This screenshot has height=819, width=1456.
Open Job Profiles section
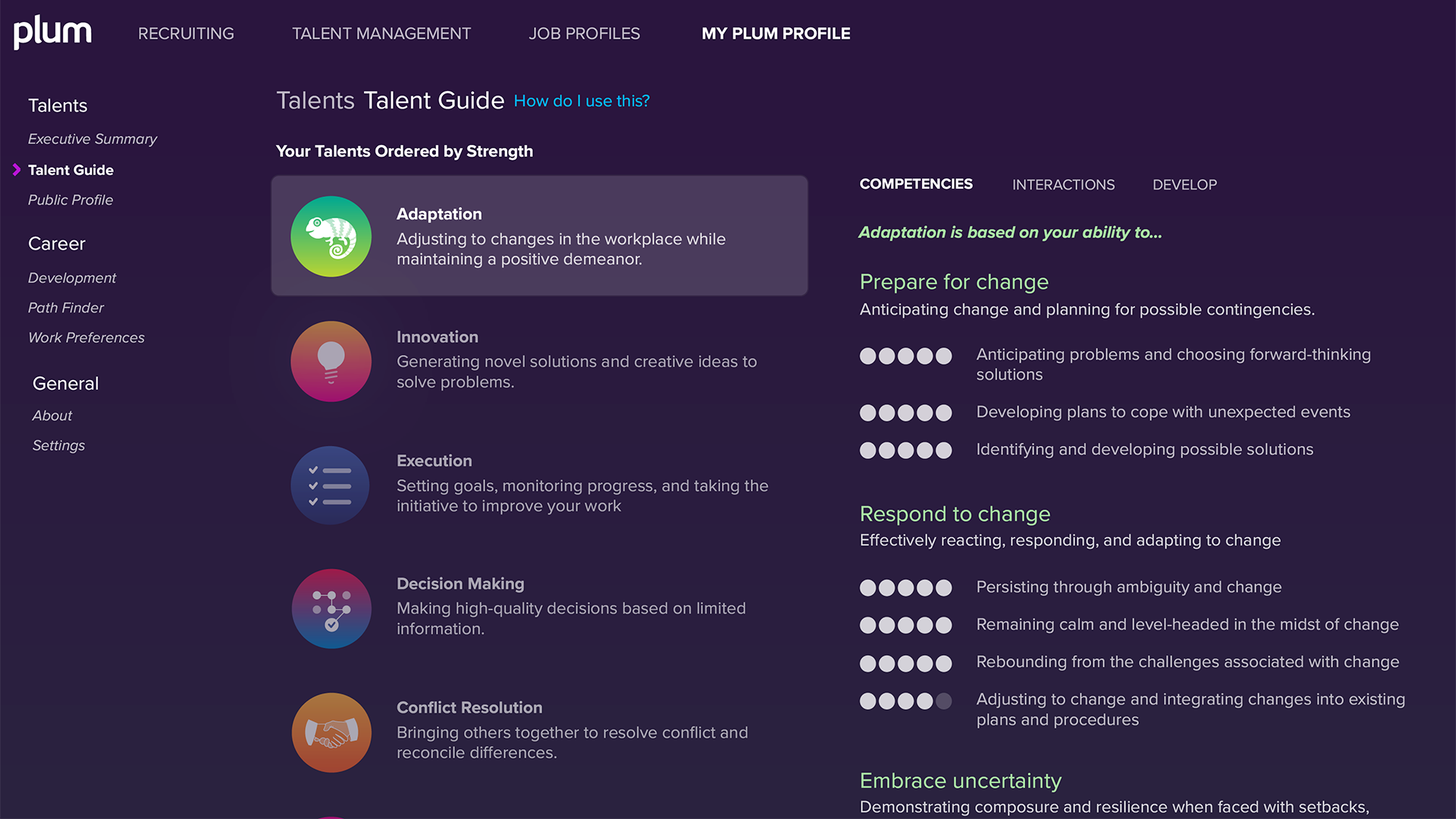point(584,33)
